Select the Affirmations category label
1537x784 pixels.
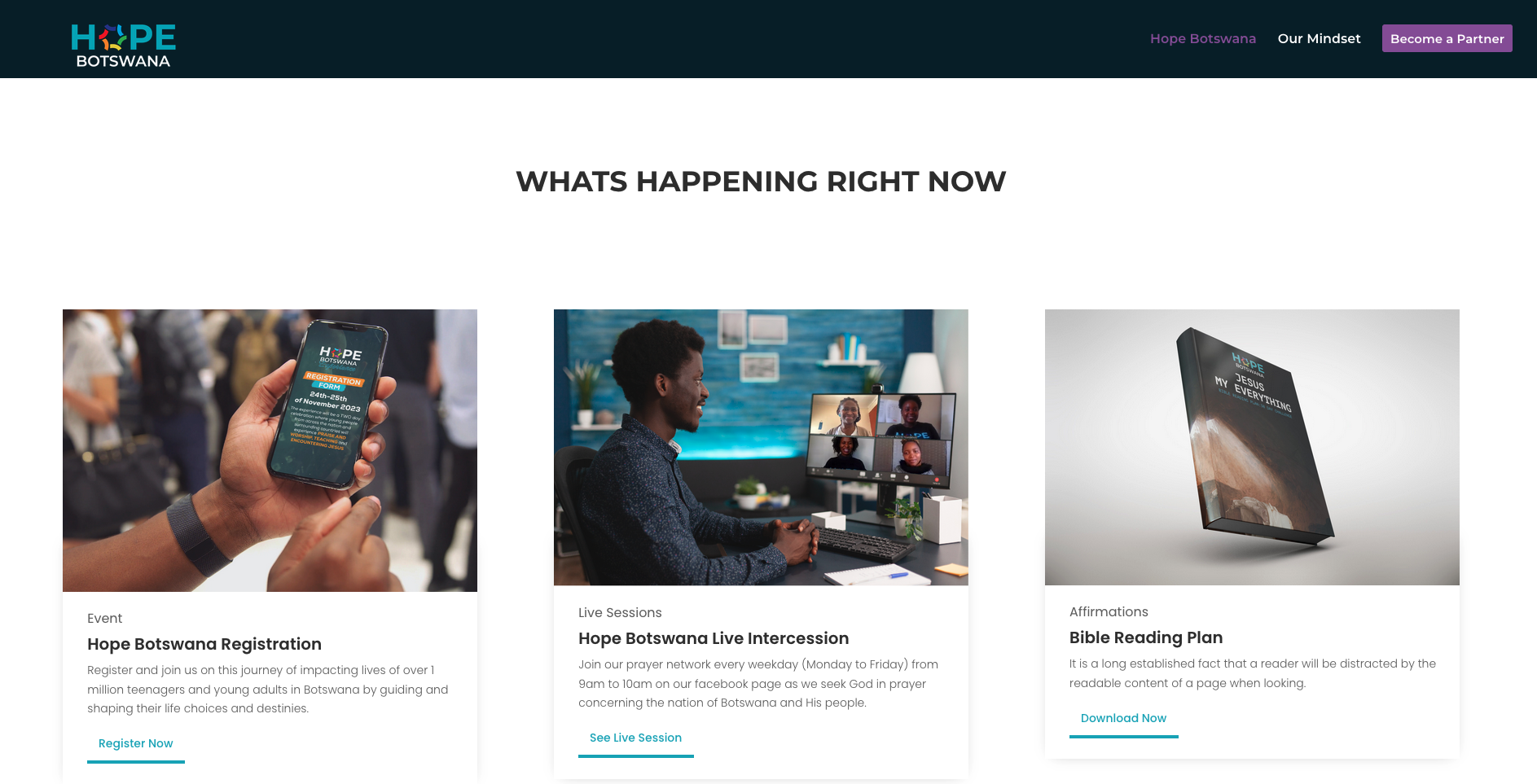click(1109, 612)
